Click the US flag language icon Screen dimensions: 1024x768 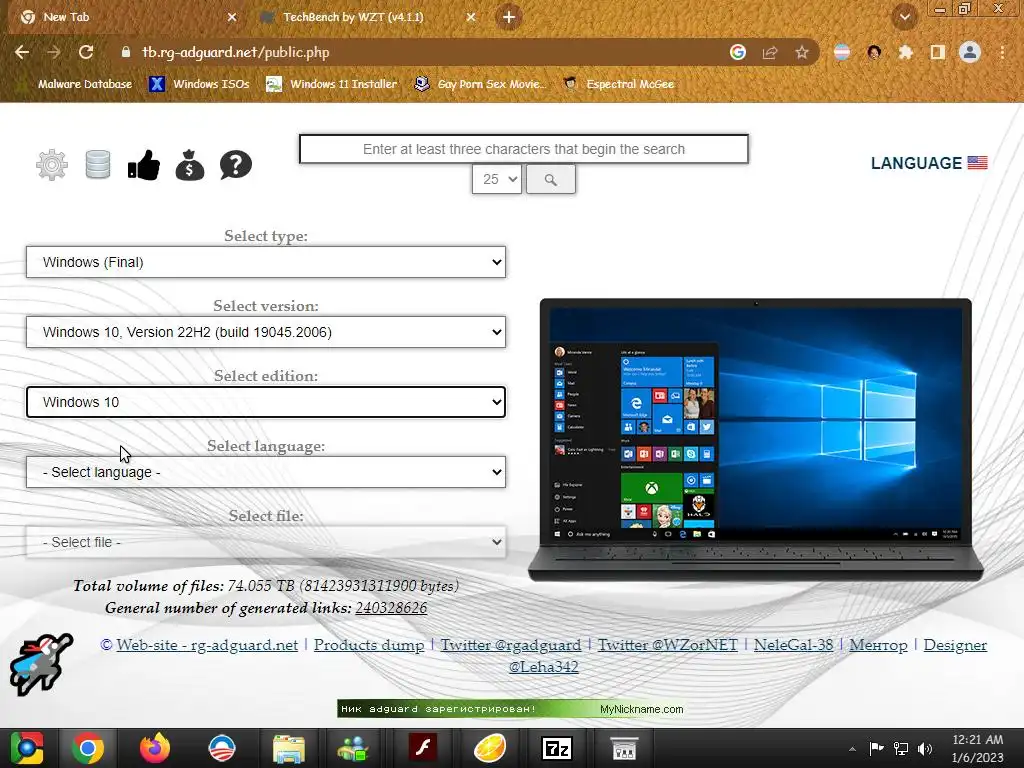click(977, 163)
